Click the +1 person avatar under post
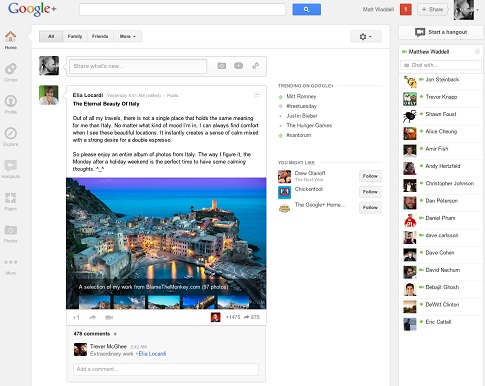Viewport: 485px width, 386px height. (x=215, y=317)
